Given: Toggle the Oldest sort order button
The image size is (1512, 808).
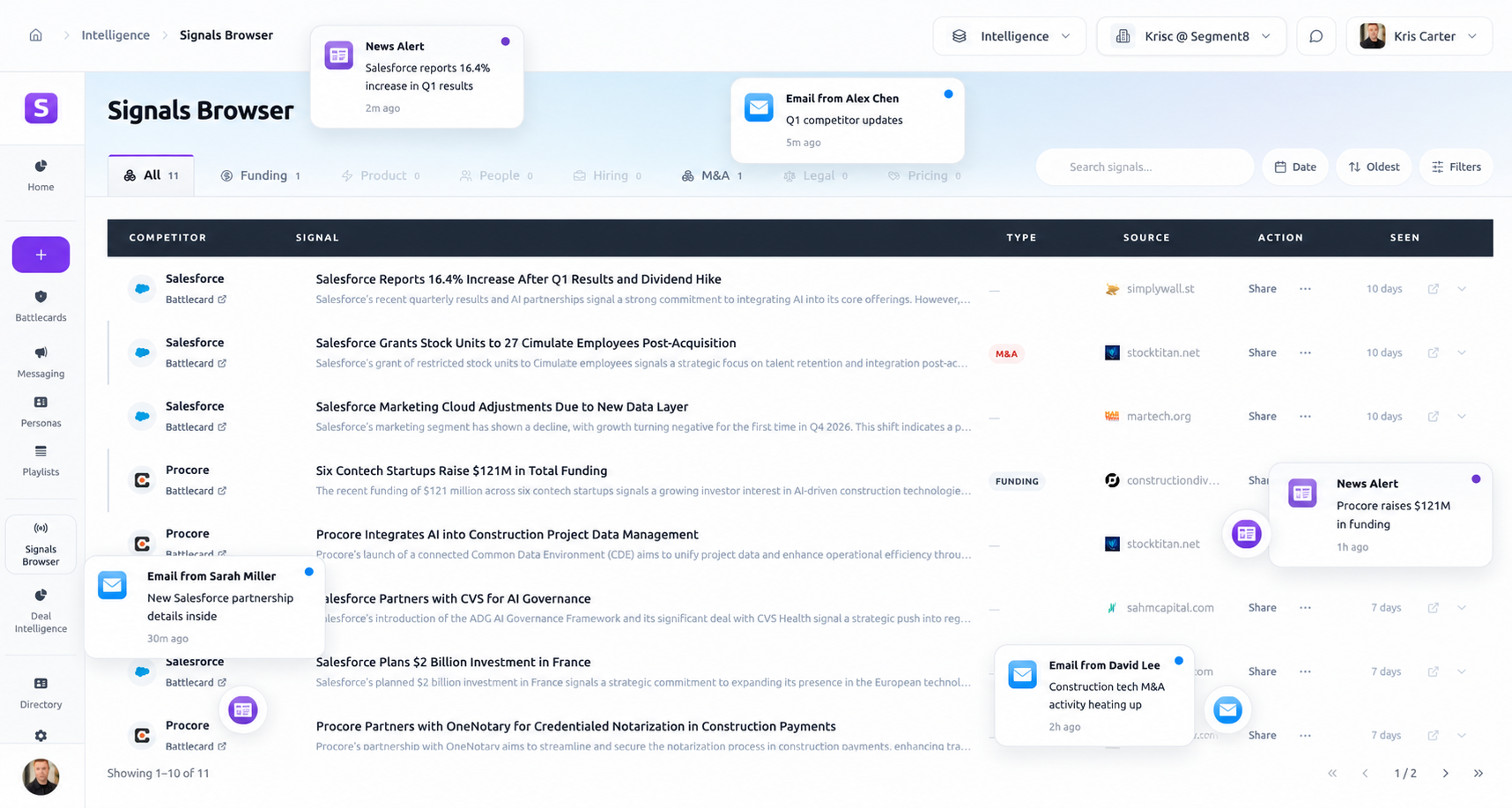Looking at the screenshot, I should 1374,167.
